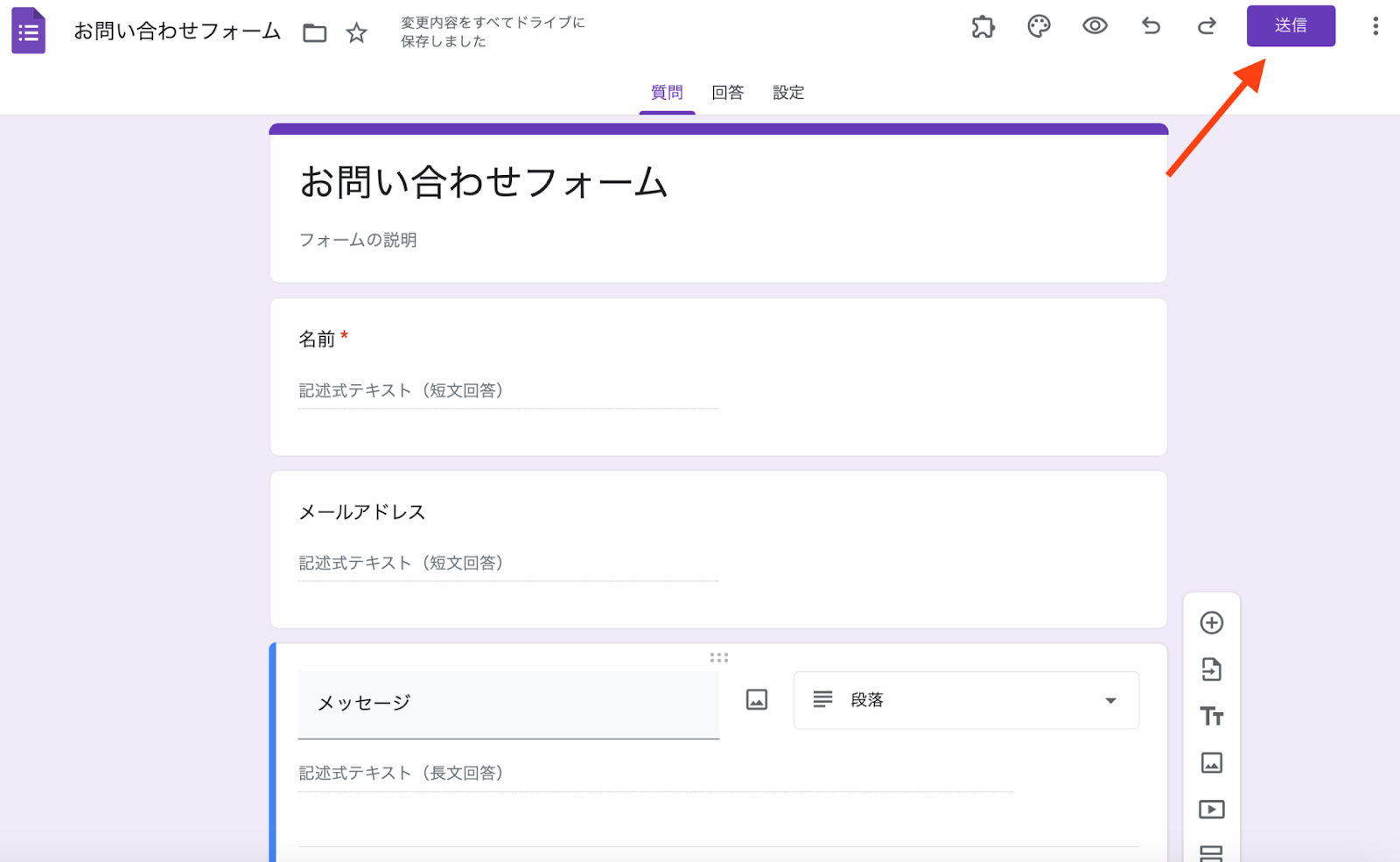Click the preview eye icon

pyautogui.click(x=1095, y=26)
